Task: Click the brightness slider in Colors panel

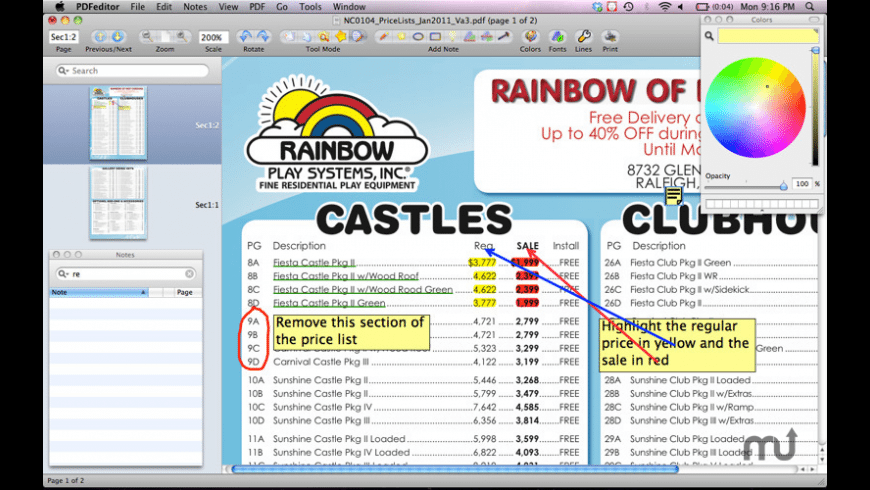Action: pyautogui.click(x=815, y=107)
